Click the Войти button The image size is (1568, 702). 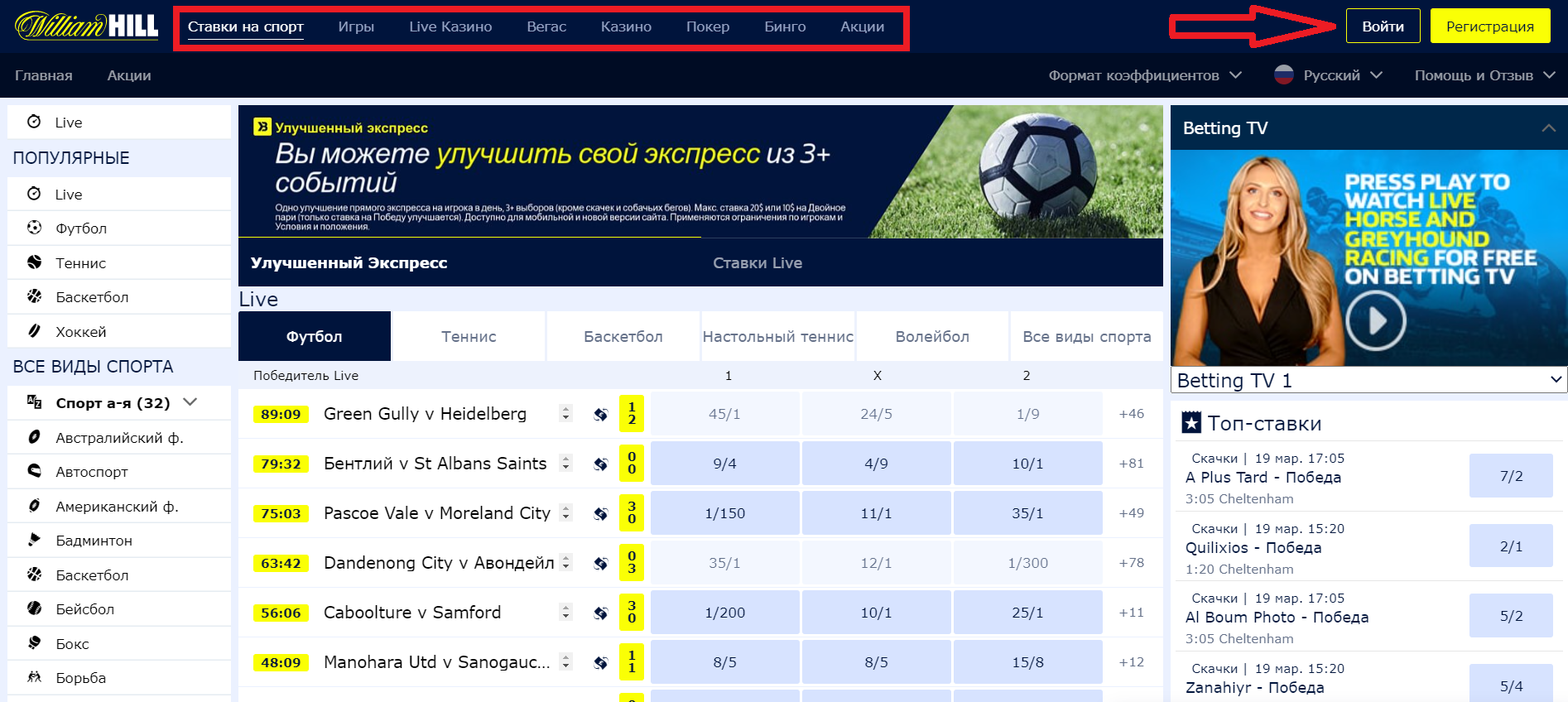[x=1383, y=26]
